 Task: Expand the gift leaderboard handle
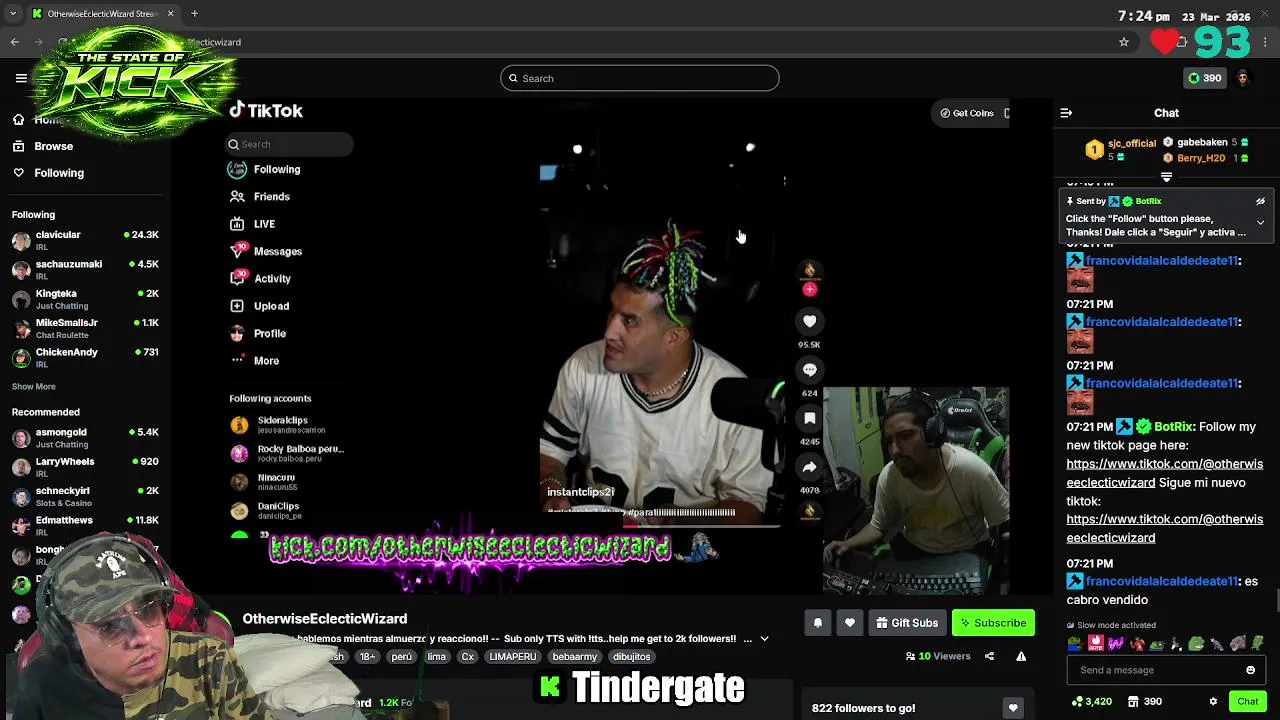tap(1166, 177)
